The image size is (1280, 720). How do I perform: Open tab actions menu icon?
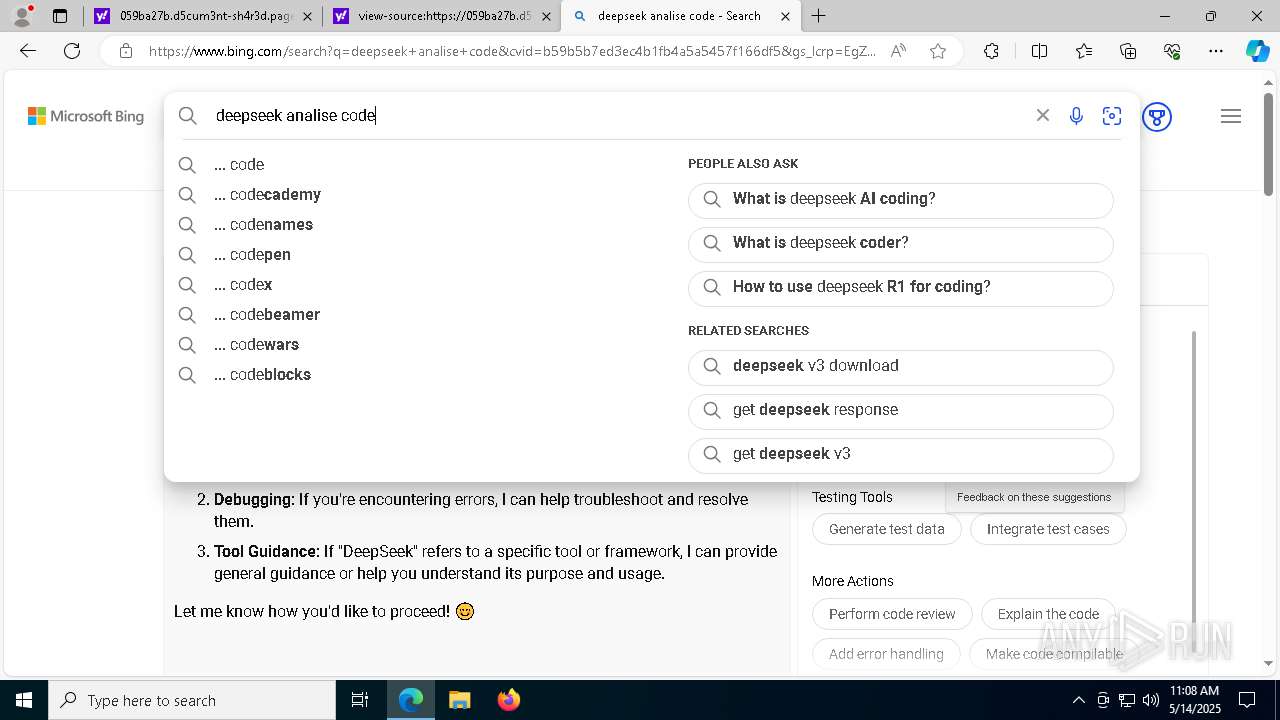(60, 16)
